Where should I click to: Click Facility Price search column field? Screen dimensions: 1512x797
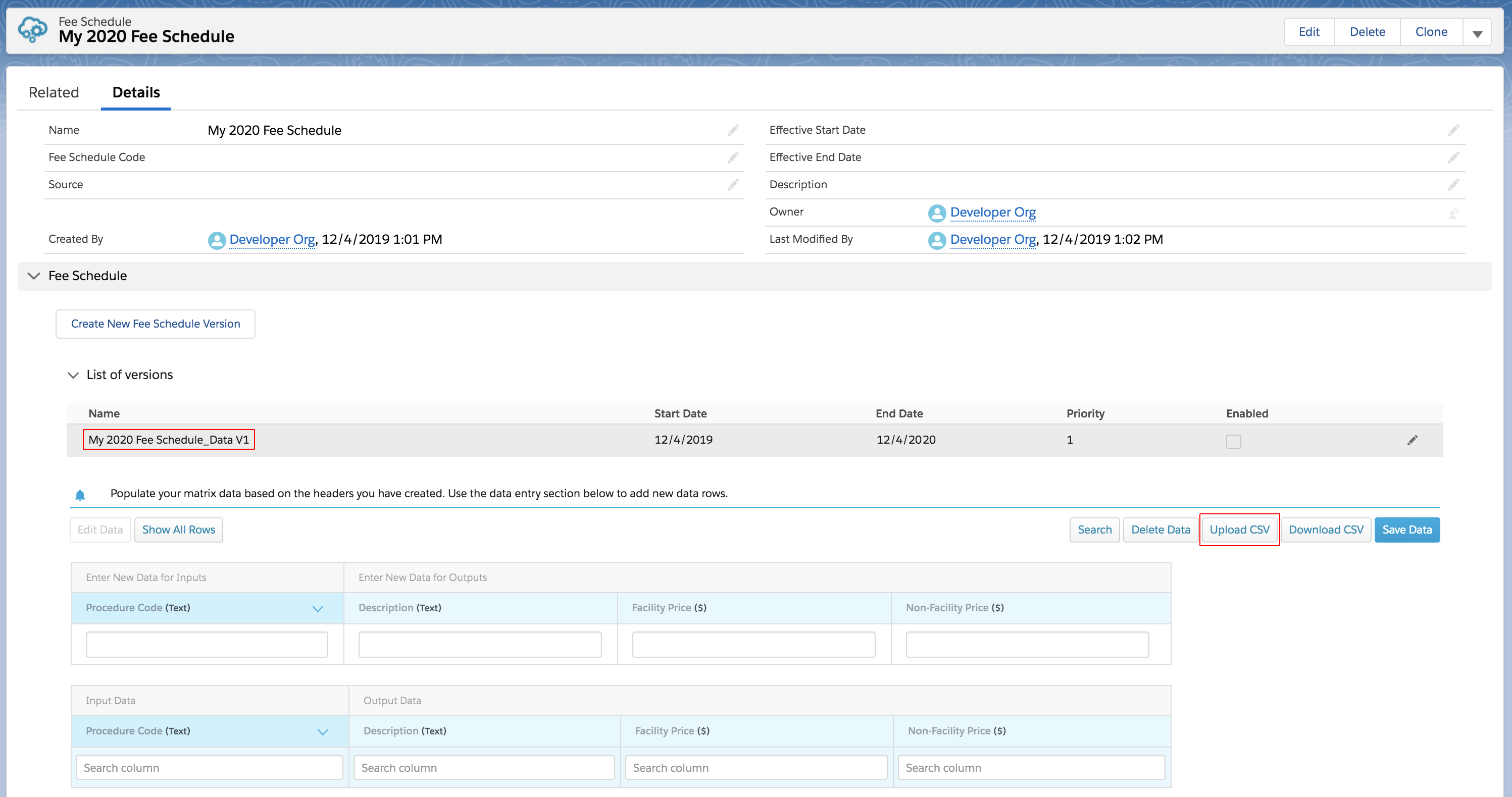pos(755,768)
